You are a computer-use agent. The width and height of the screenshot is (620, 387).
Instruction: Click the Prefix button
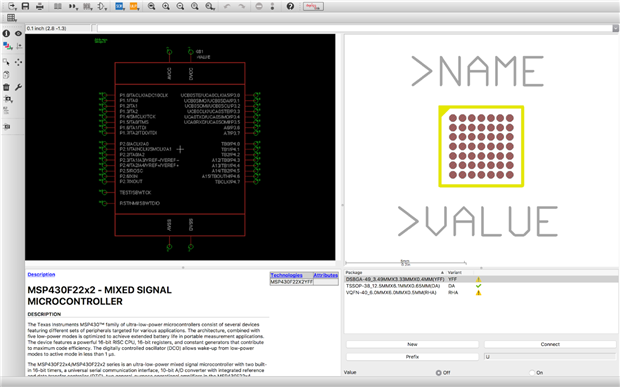[412, 357]
